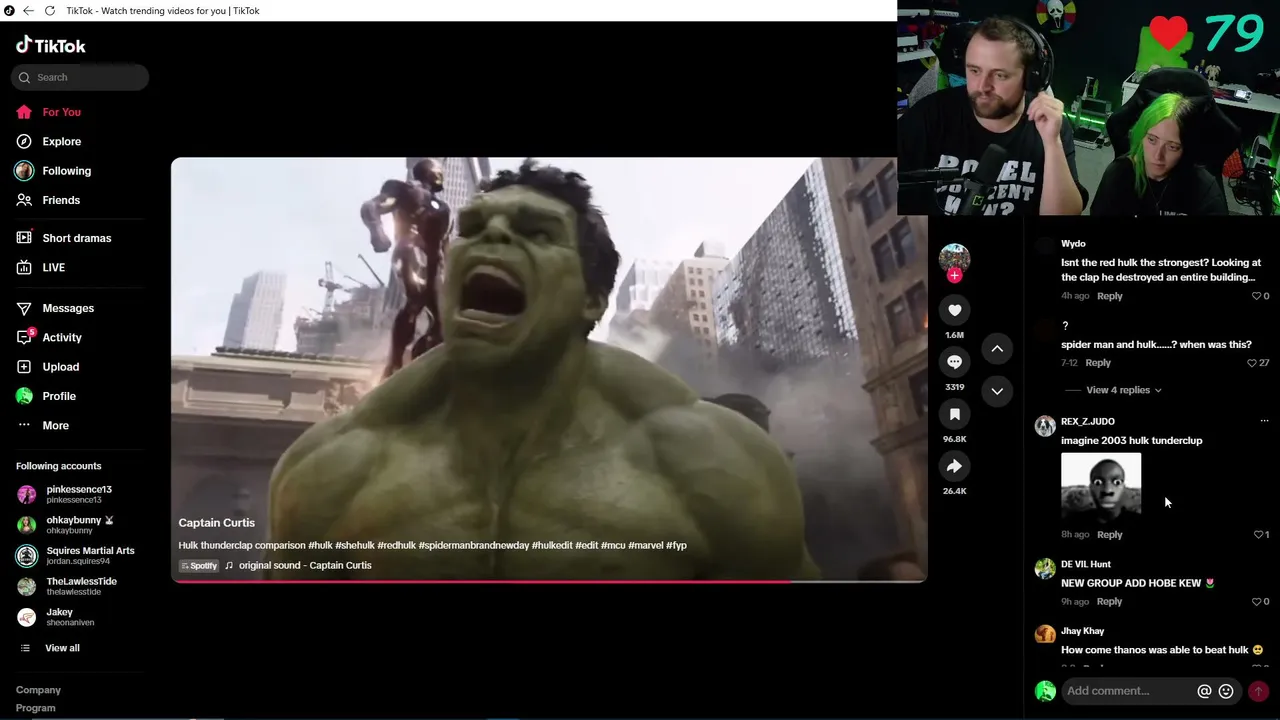Reply to REX_Z_JUDO's comment
1280x720 pixels.
(1110, 535)
